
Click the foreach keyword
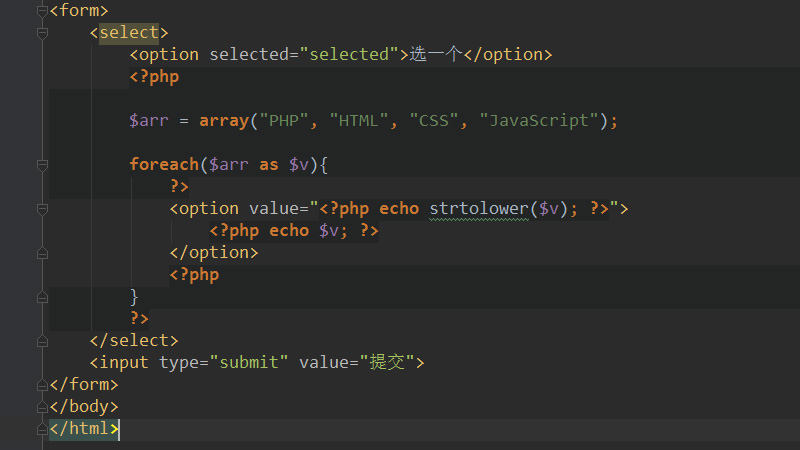coord(164,164)
